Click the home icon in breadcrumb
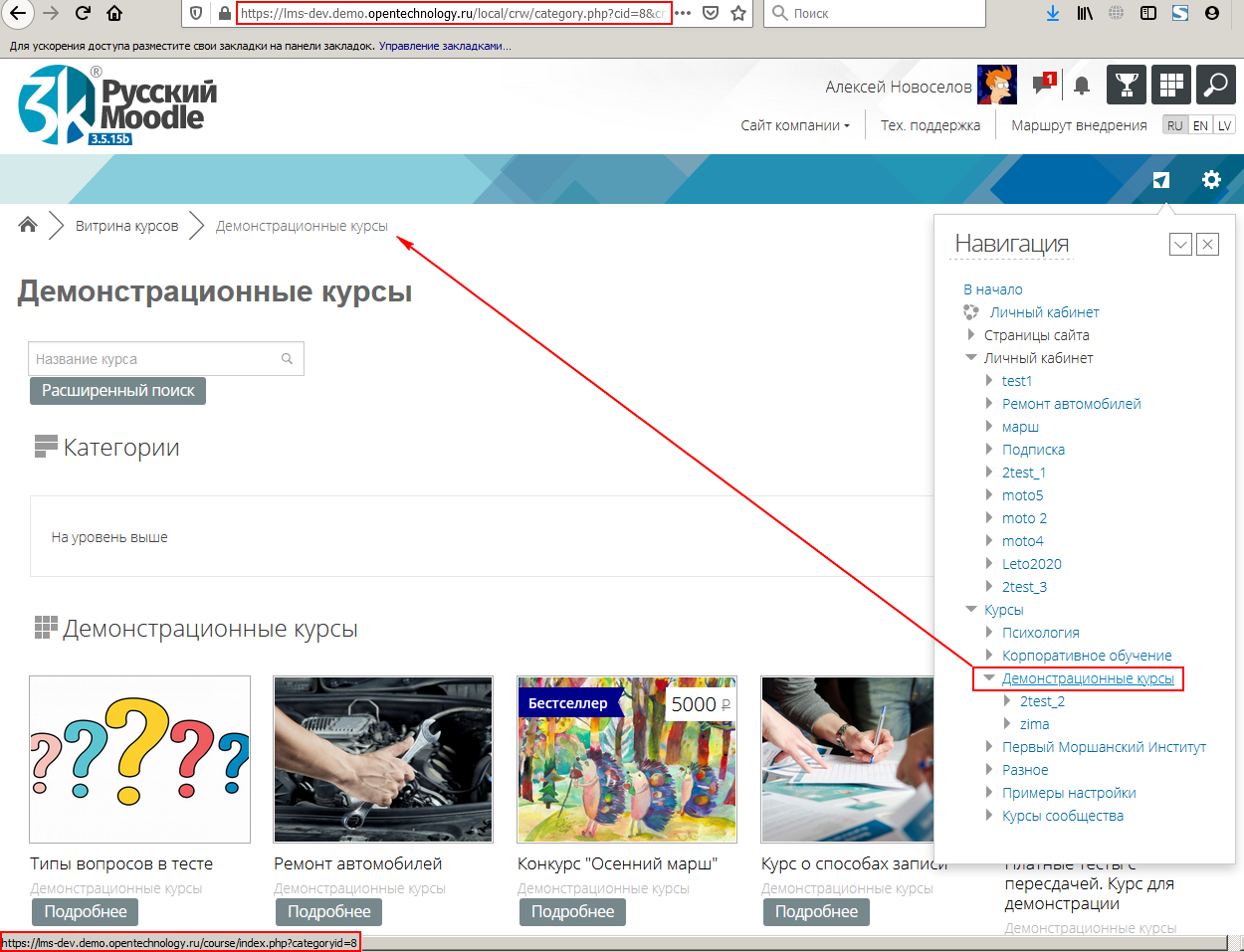This screenshot has height=952, width=1244. pos(28,225)
